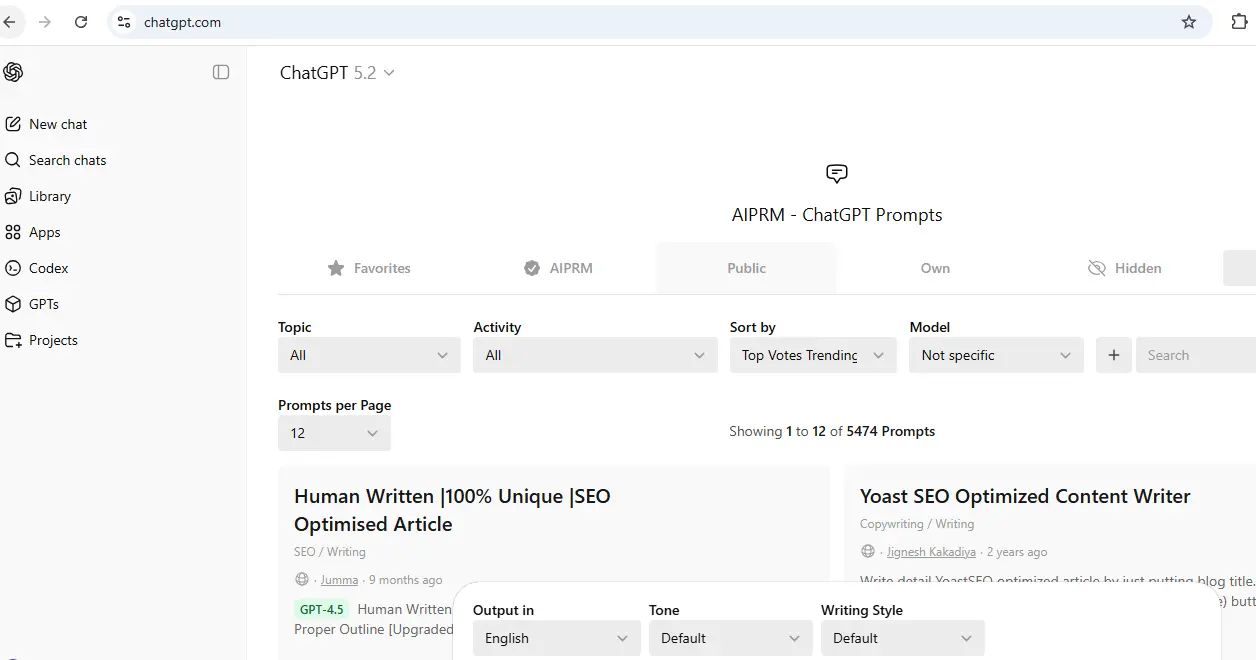Reload the page with refresh icon

click(81, 22)
